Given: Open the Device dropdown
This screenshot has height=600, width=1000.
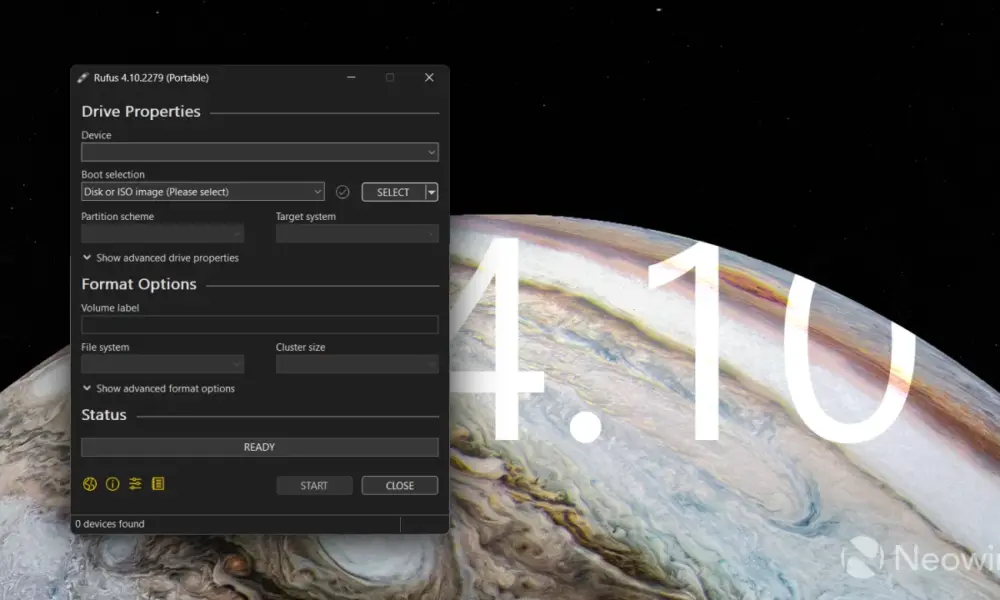Looking at the screenshot, I should [259, 152].
